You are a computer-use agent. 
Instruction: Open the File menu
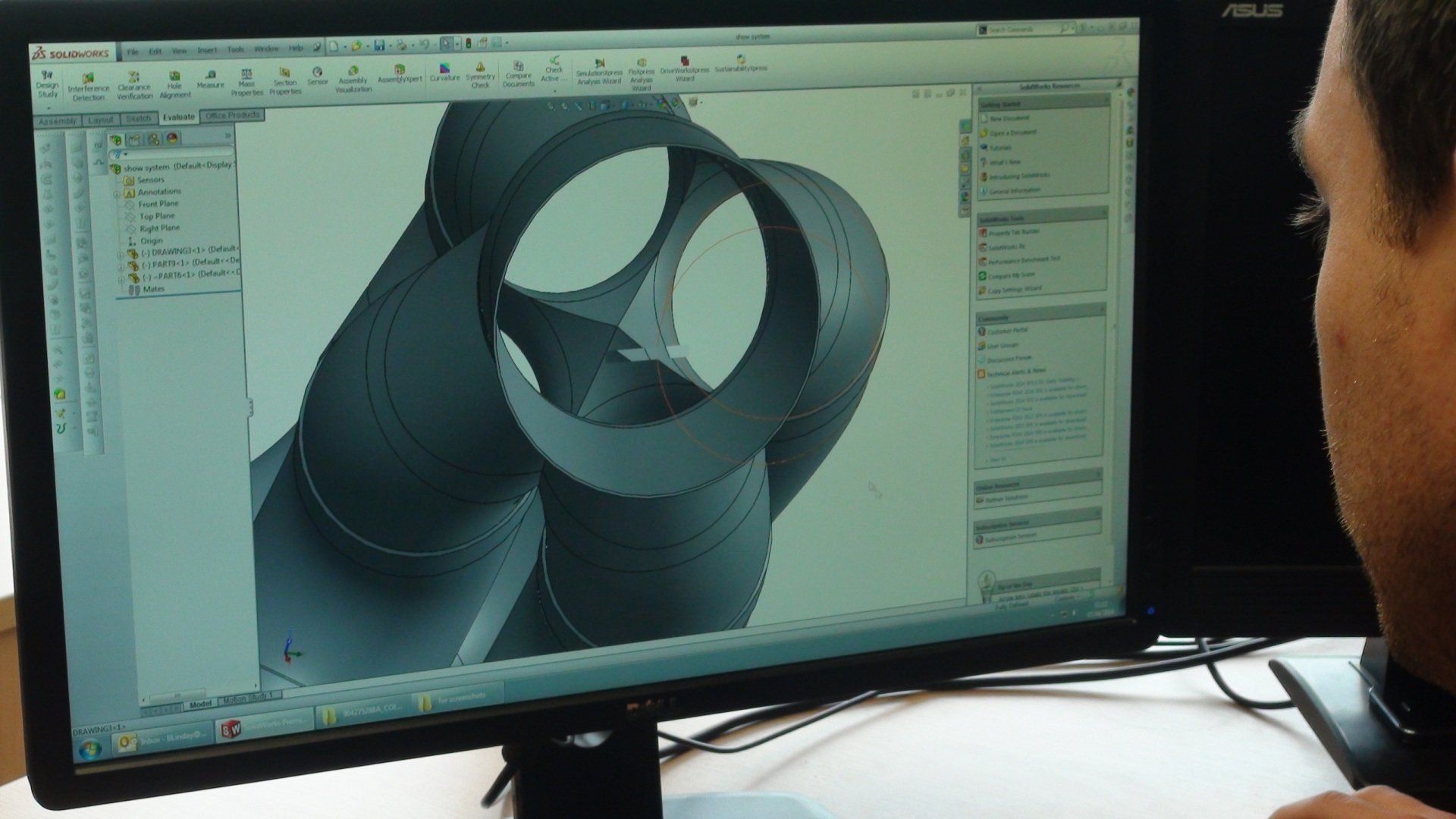(133, 52)
